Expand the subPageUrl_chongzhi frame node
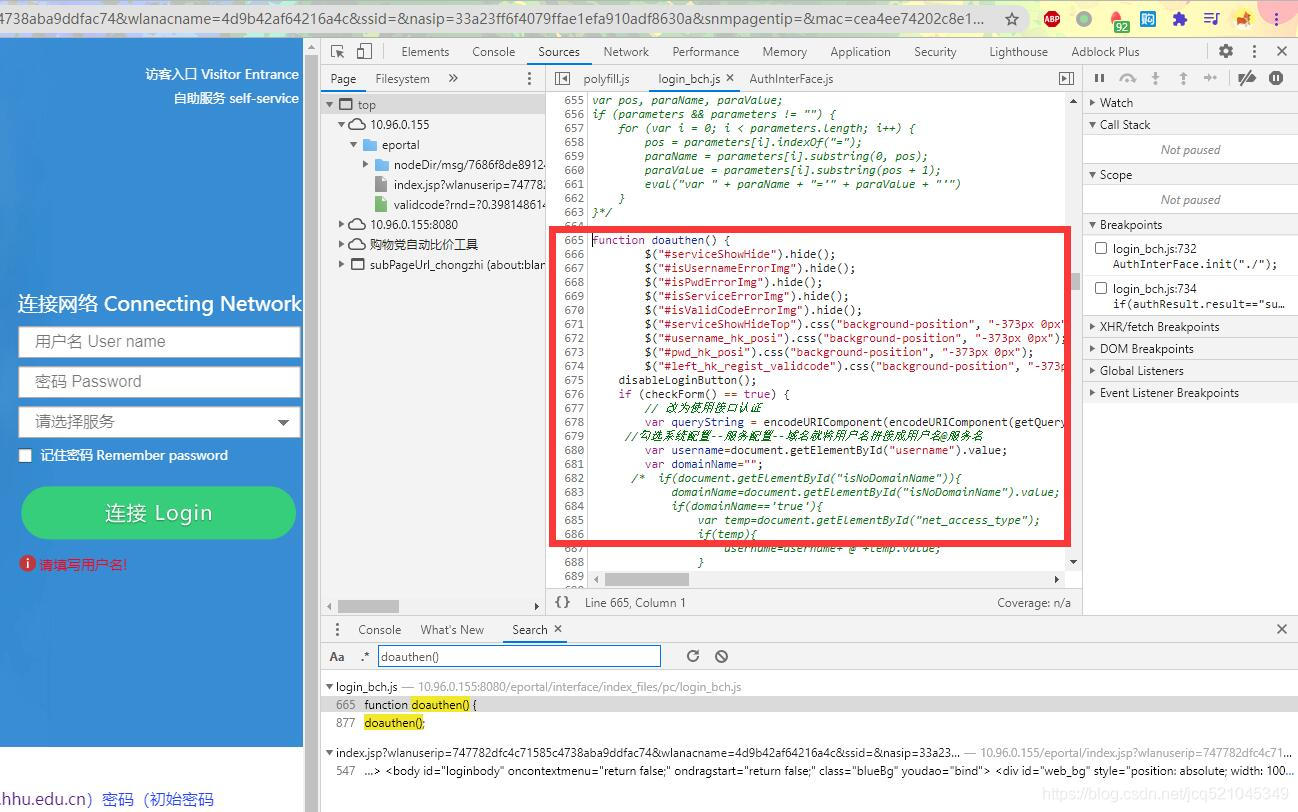This screenshot has width=1298, height=812. point(342,264)
